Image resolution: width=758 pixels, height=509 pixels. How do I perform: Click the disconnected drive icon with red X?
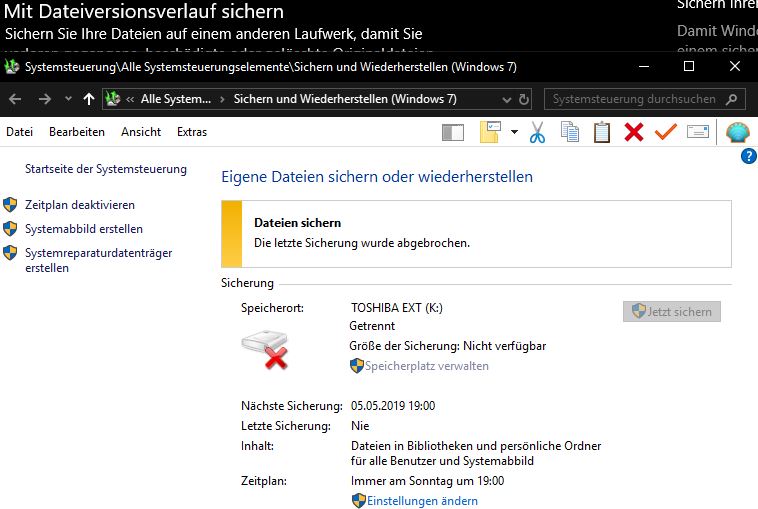tap(265, 350)
